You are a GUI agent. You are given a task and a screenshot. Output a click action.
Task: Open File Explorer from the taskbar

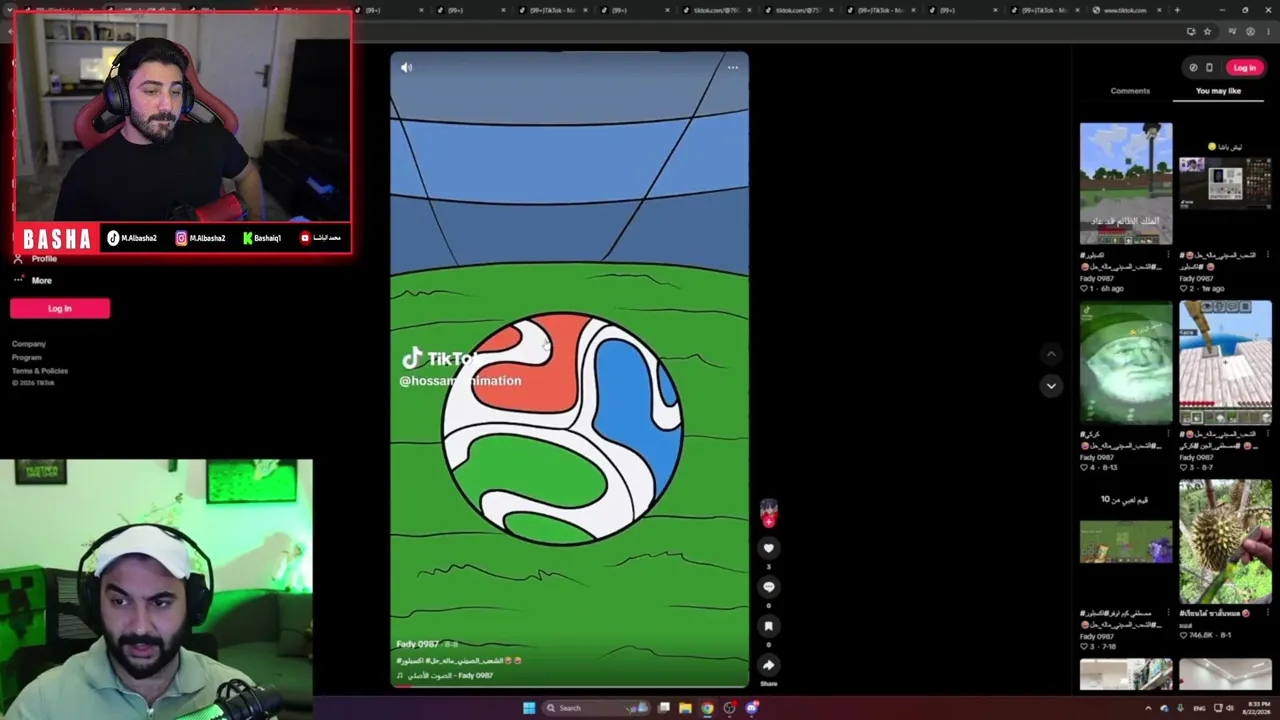tap(685, 708)
